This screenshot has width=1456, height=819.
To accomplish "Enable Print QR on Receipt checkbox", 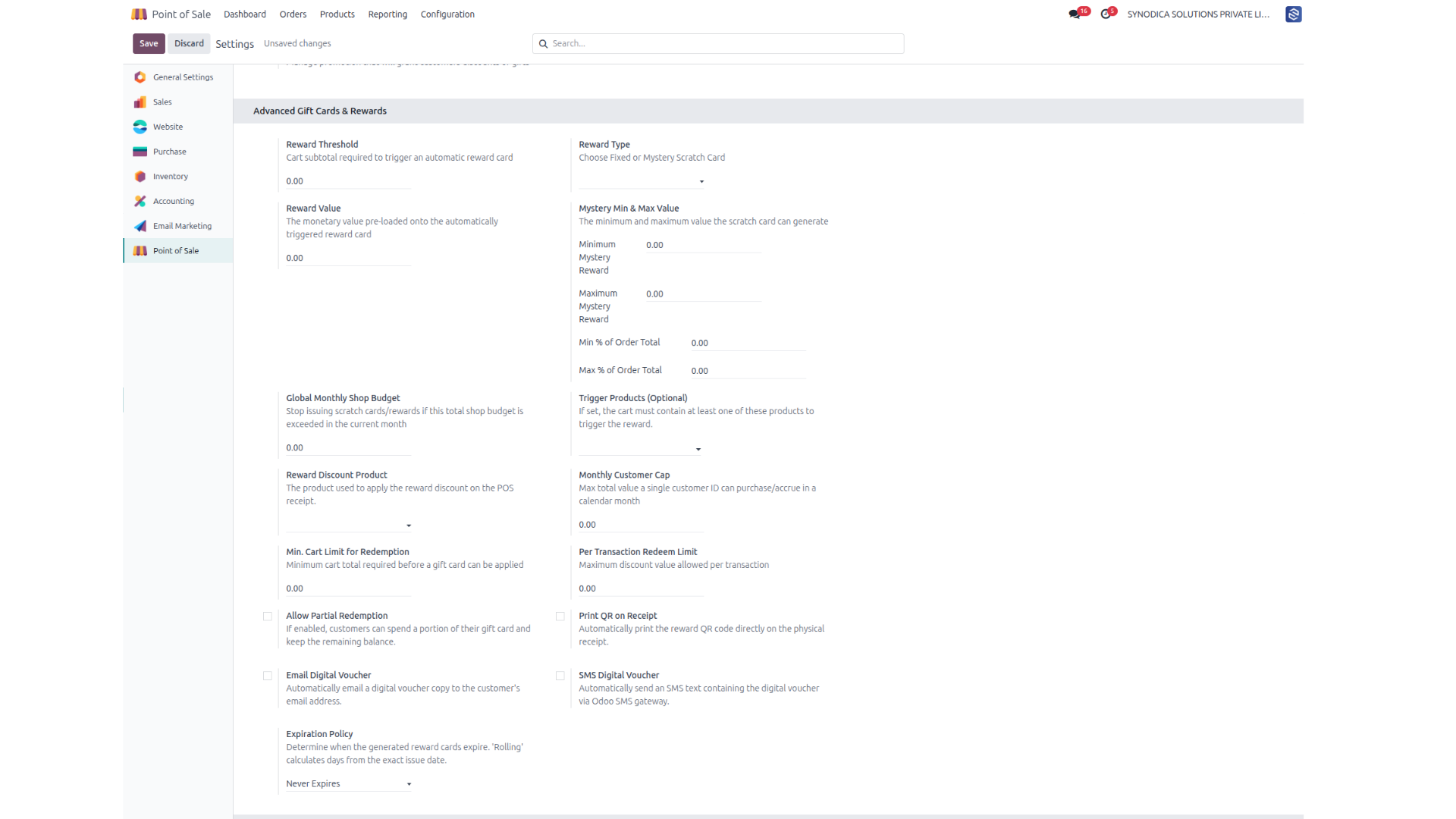I will pos(560,617).
